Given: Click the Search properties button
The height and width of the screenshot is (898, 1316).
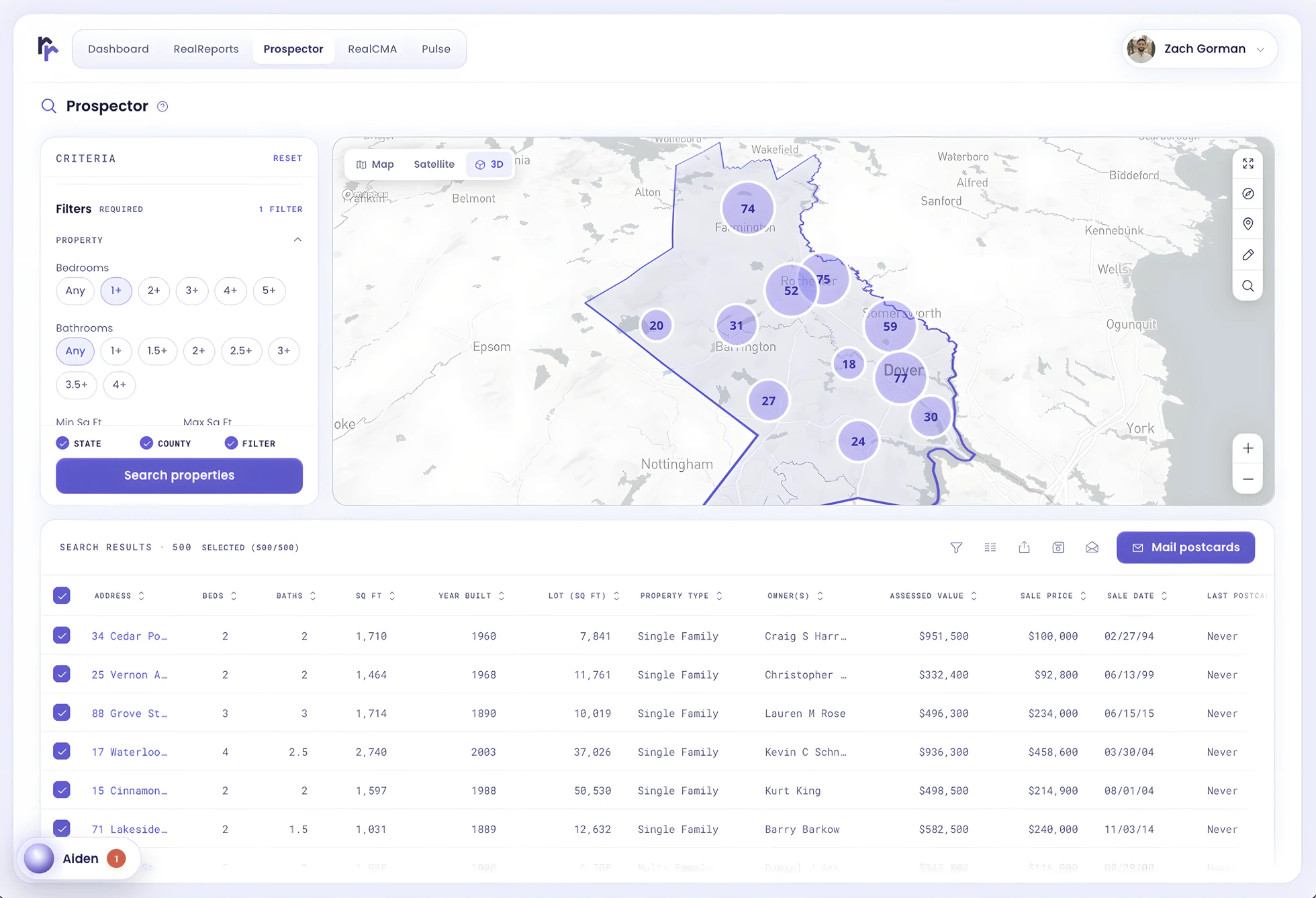Looking at the screenshot, I should click(x=179, y=476).
